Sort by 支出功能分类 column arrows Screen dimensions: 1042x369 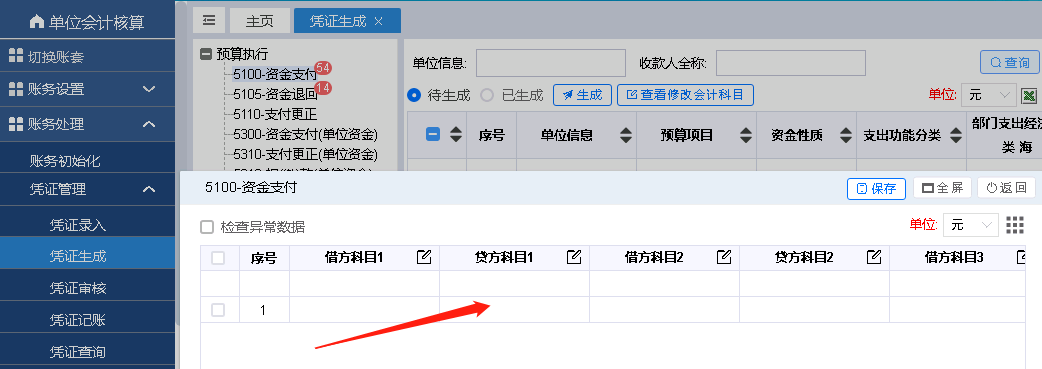coord(956,135)
